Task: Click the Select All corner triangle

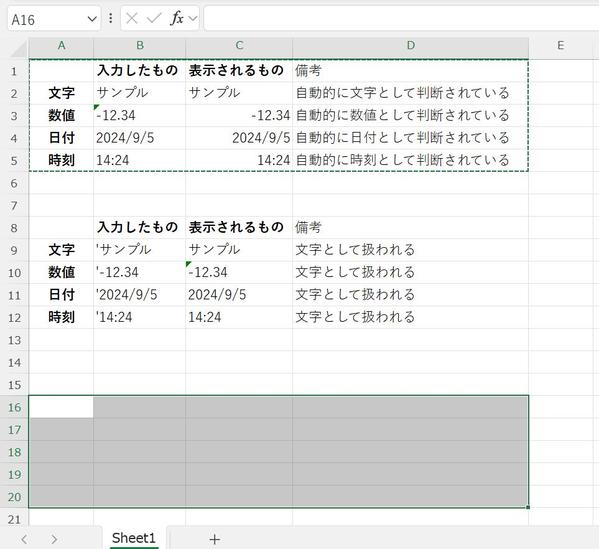Action: pos(18,49)
